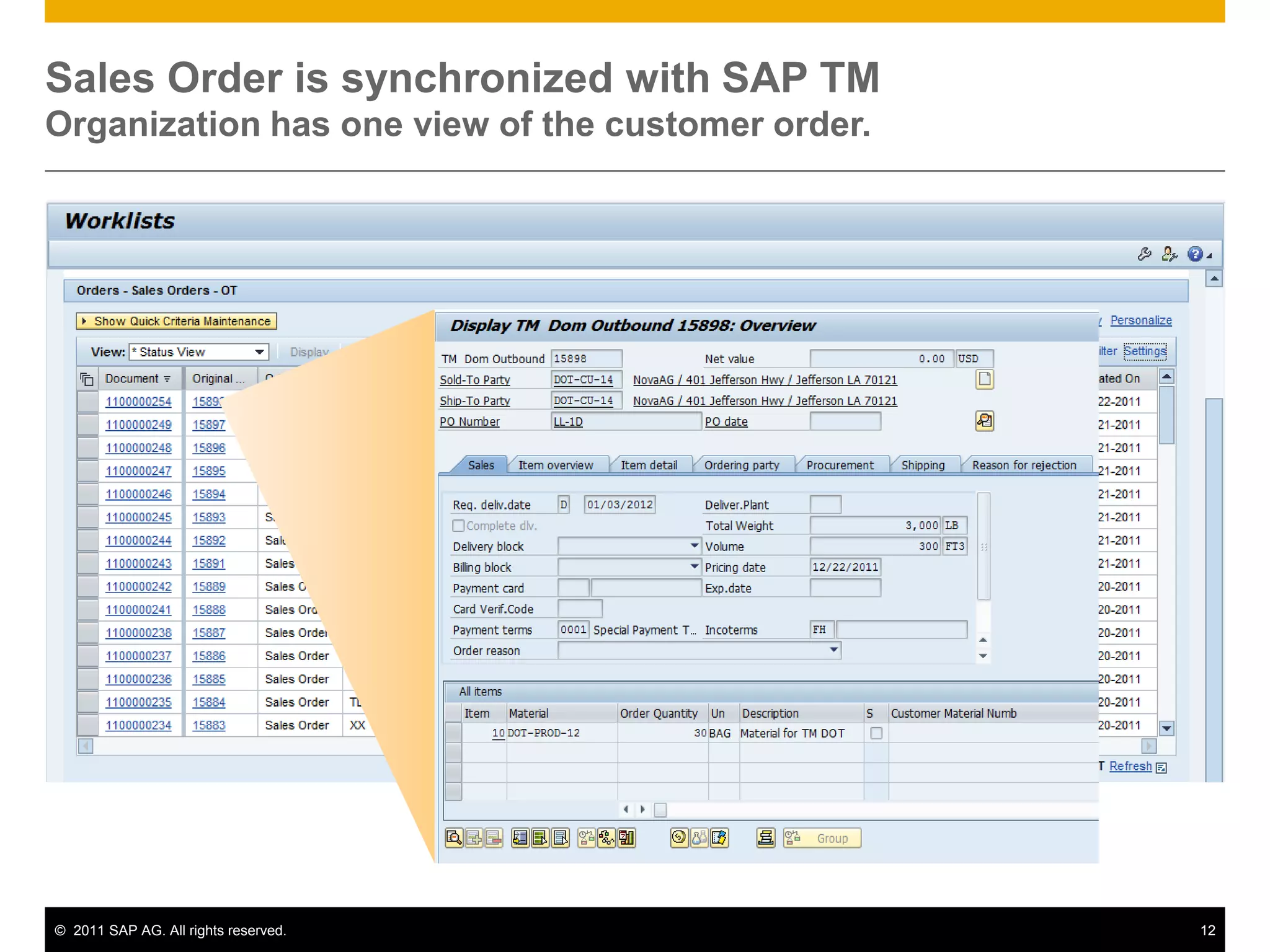Viewport: 1270px width, 952px height.
Task: Select row checkbox for document 1100000246
Action: coord(87,494)
